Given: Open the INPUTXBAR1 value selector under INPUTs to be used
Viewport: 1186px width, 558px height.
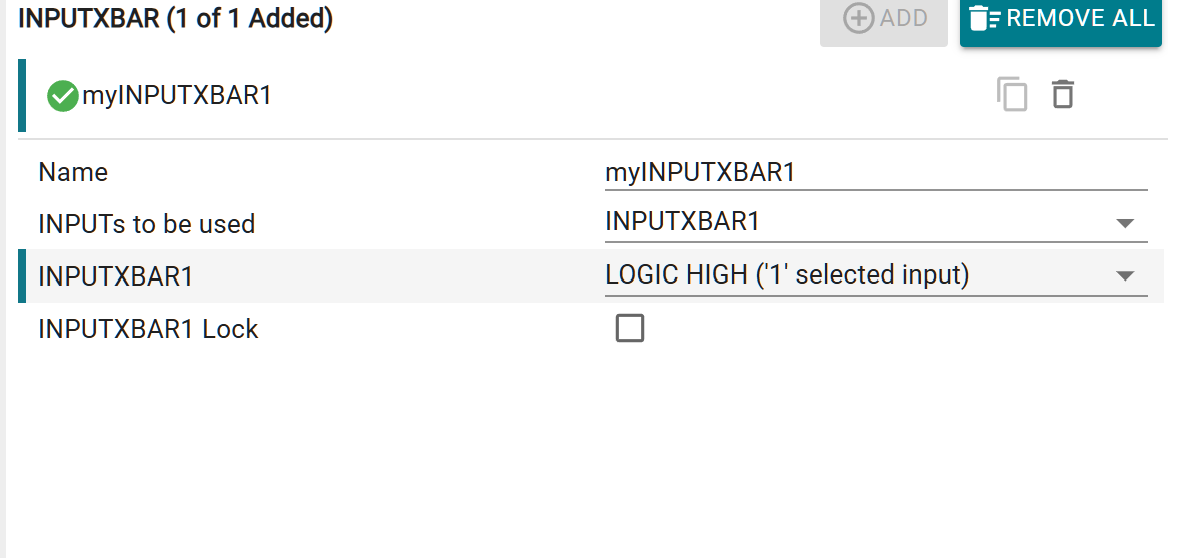Looking at the screenshot, I should 860,222.
